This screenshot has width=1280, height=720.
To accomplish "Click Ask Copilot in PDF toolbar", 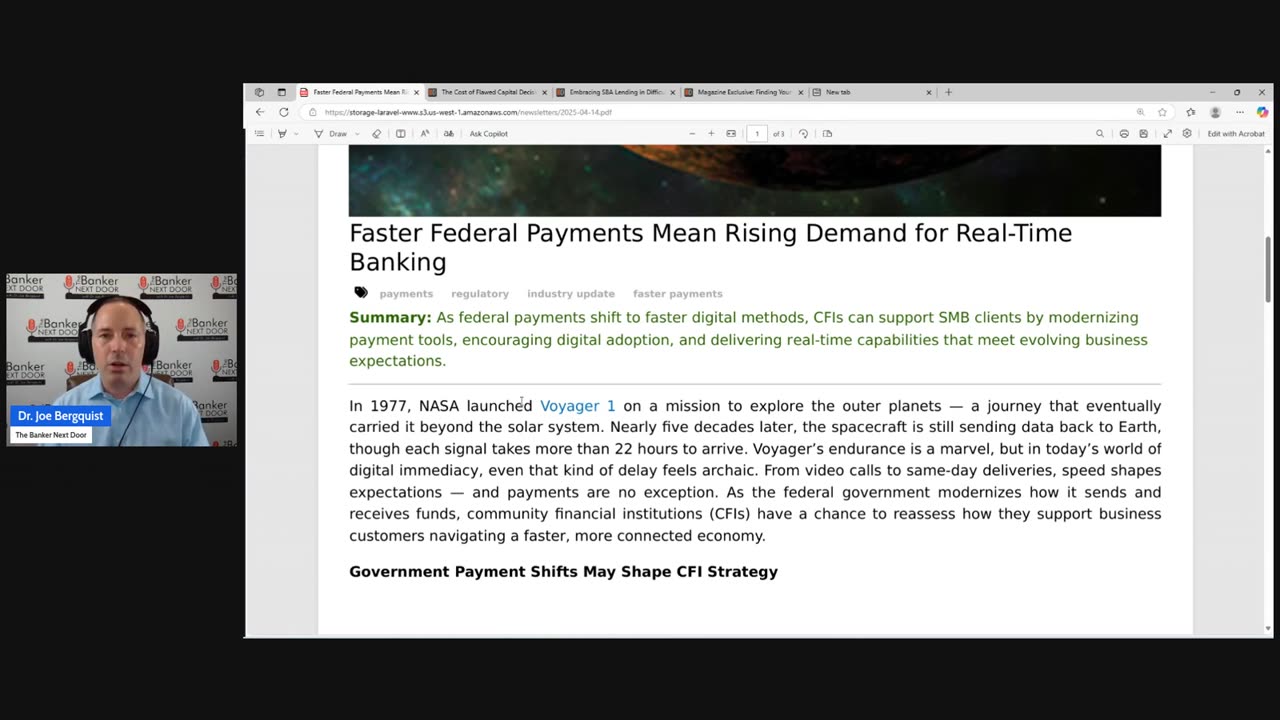I will tap(489, 133).
